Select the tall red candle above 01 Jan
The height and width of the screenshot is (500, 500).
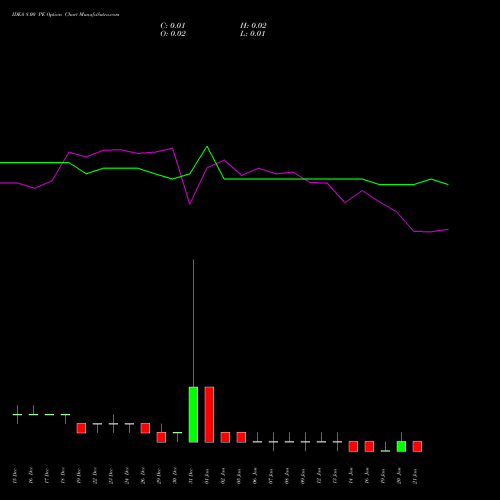click(x=209, y=415)
